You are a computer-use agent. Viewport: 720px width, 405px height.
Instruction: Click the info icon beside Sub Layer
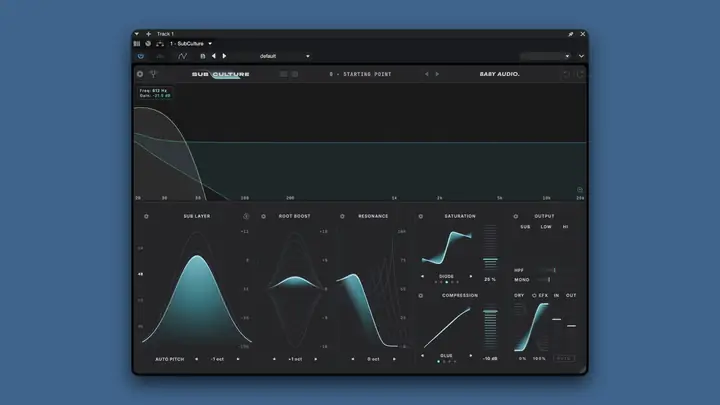[246, 216]
